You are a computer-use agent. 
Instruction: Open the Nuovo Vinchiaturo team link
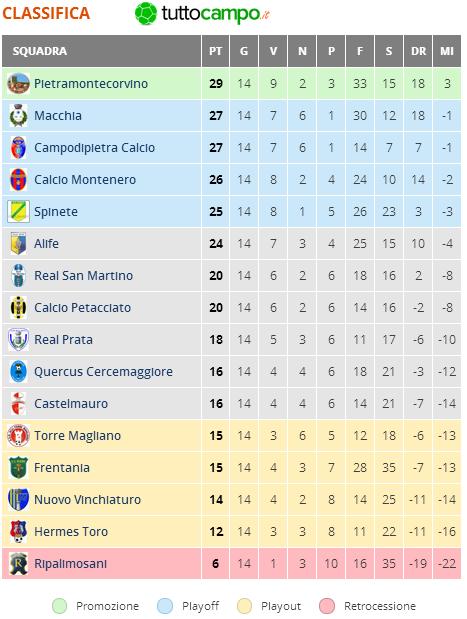click(x=87, y=499)
